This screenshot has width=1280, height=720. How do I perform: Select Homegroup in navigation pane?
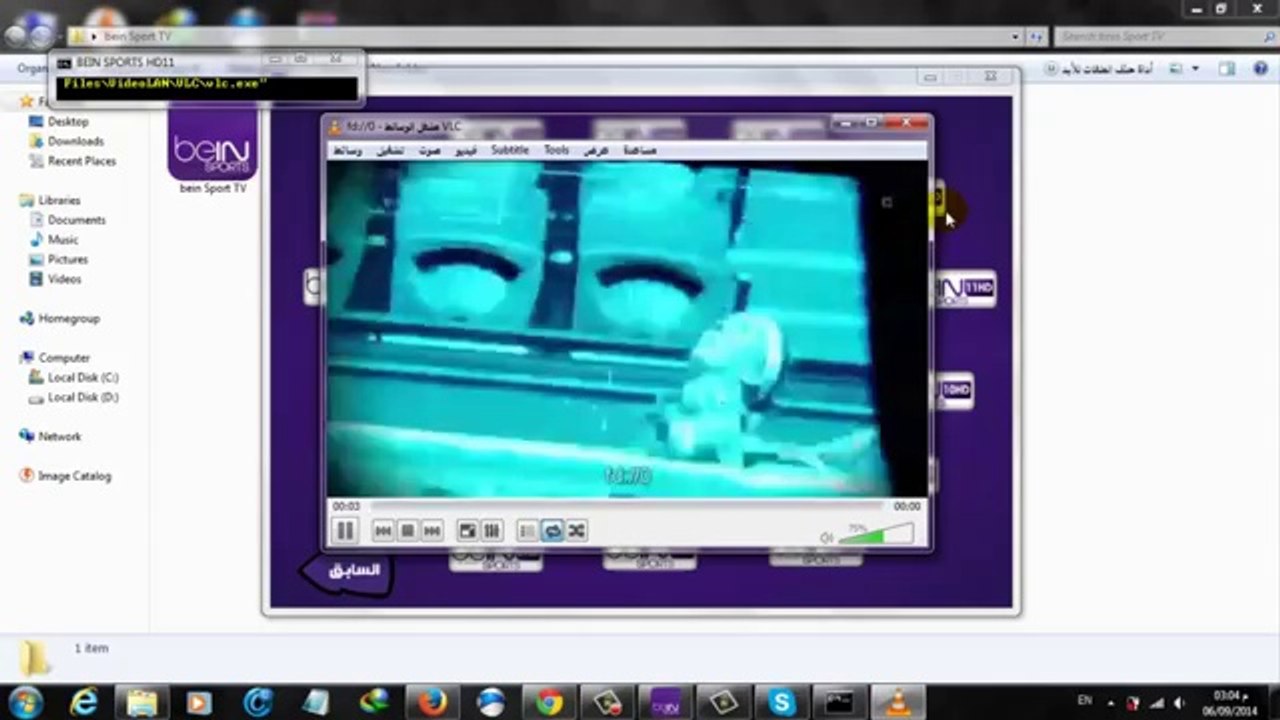point(68,318)
